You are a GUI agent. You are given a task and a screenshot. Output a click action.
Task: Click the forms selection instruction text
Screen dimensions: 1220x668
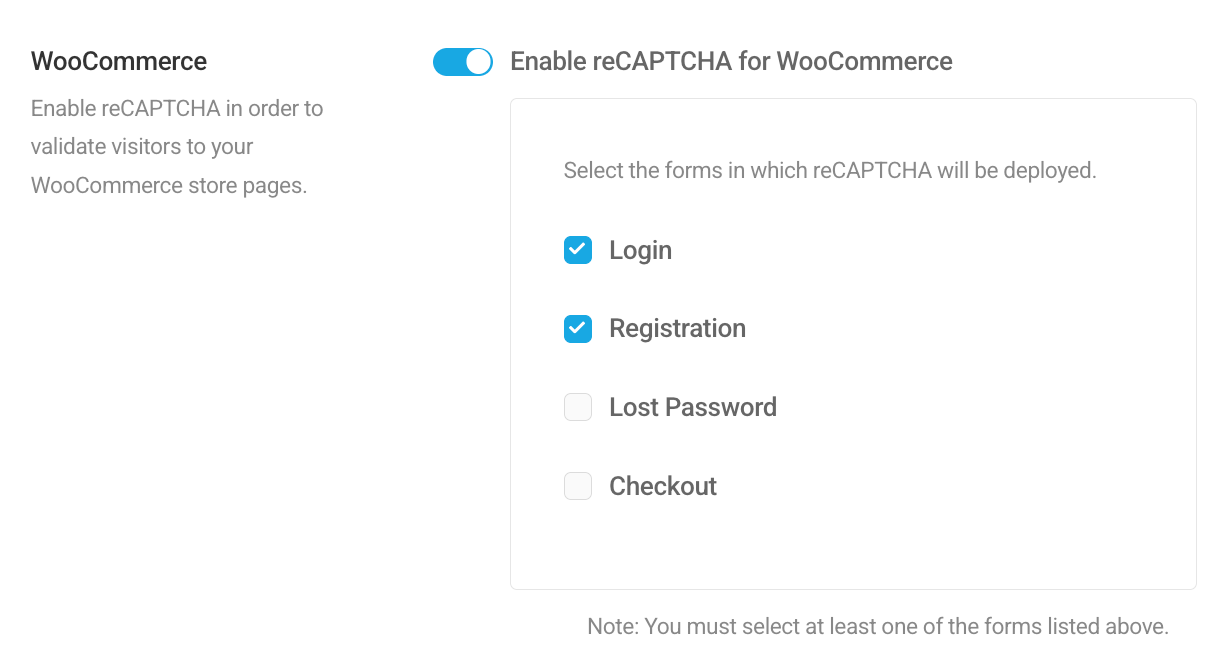click(x=830, y=170)
